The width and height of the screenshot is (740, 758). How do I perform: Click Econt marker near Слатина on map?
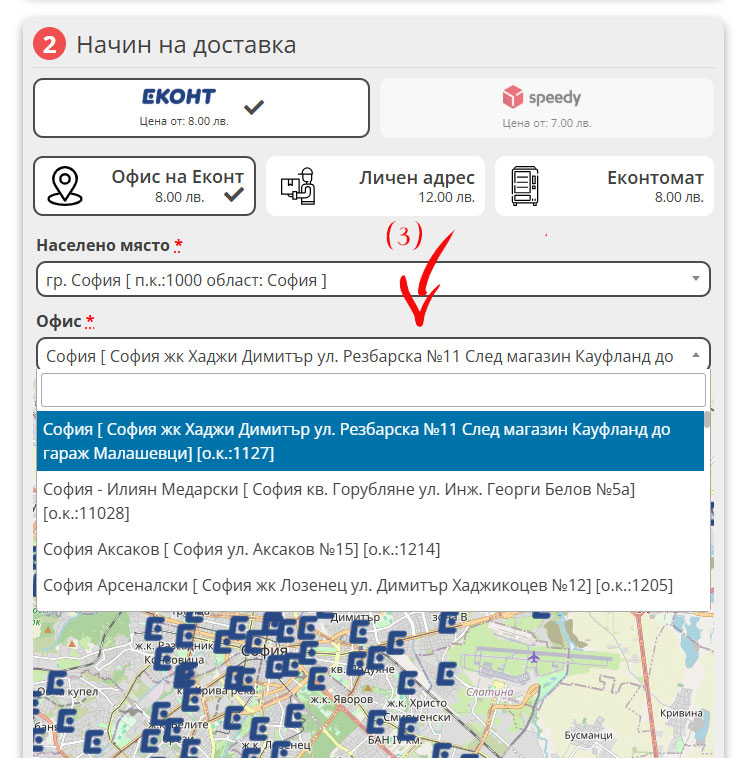pyautogui.click(x=446, y=674)
